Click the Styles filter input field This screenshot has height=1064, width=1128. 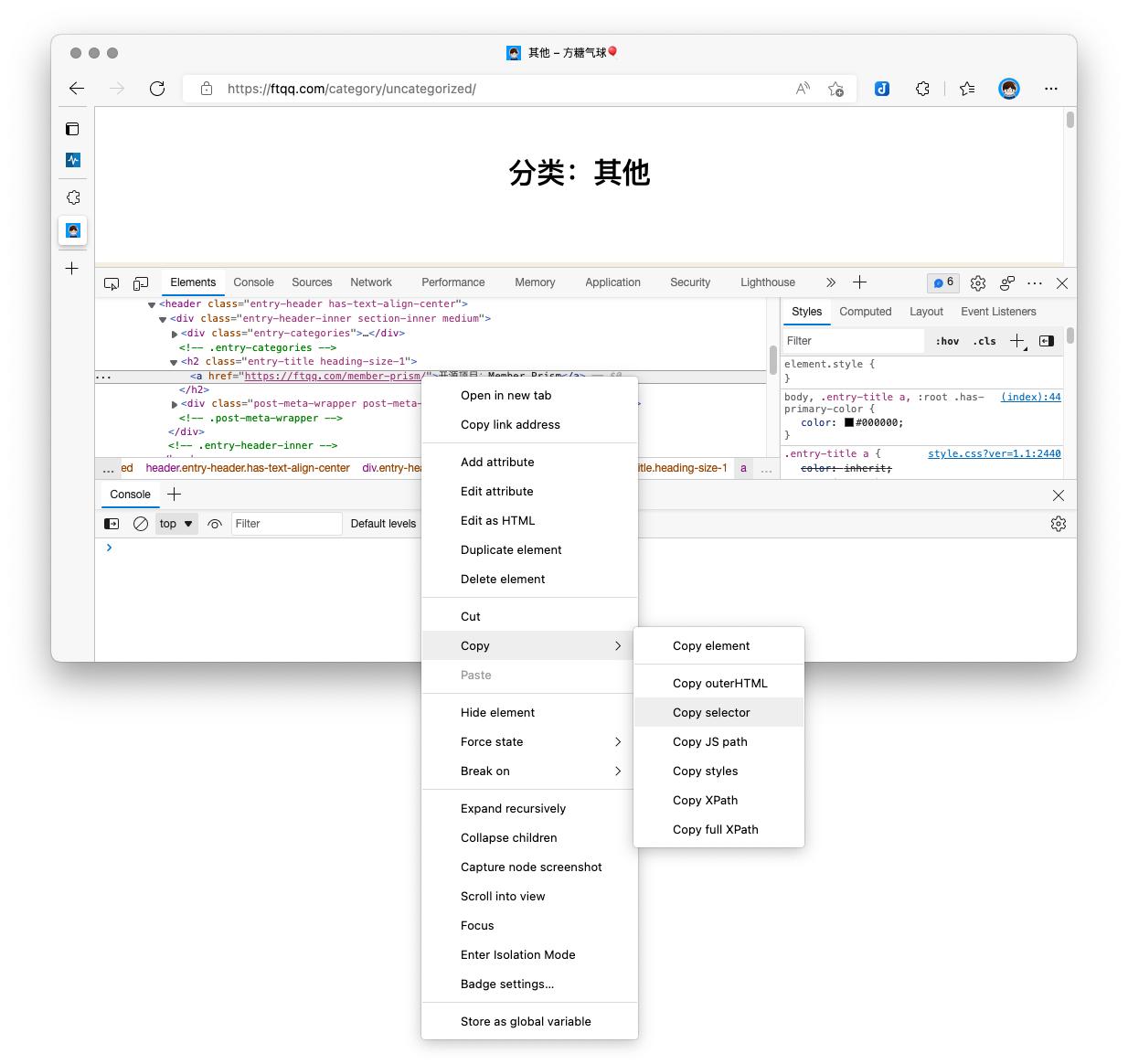(x=853, y=341)
